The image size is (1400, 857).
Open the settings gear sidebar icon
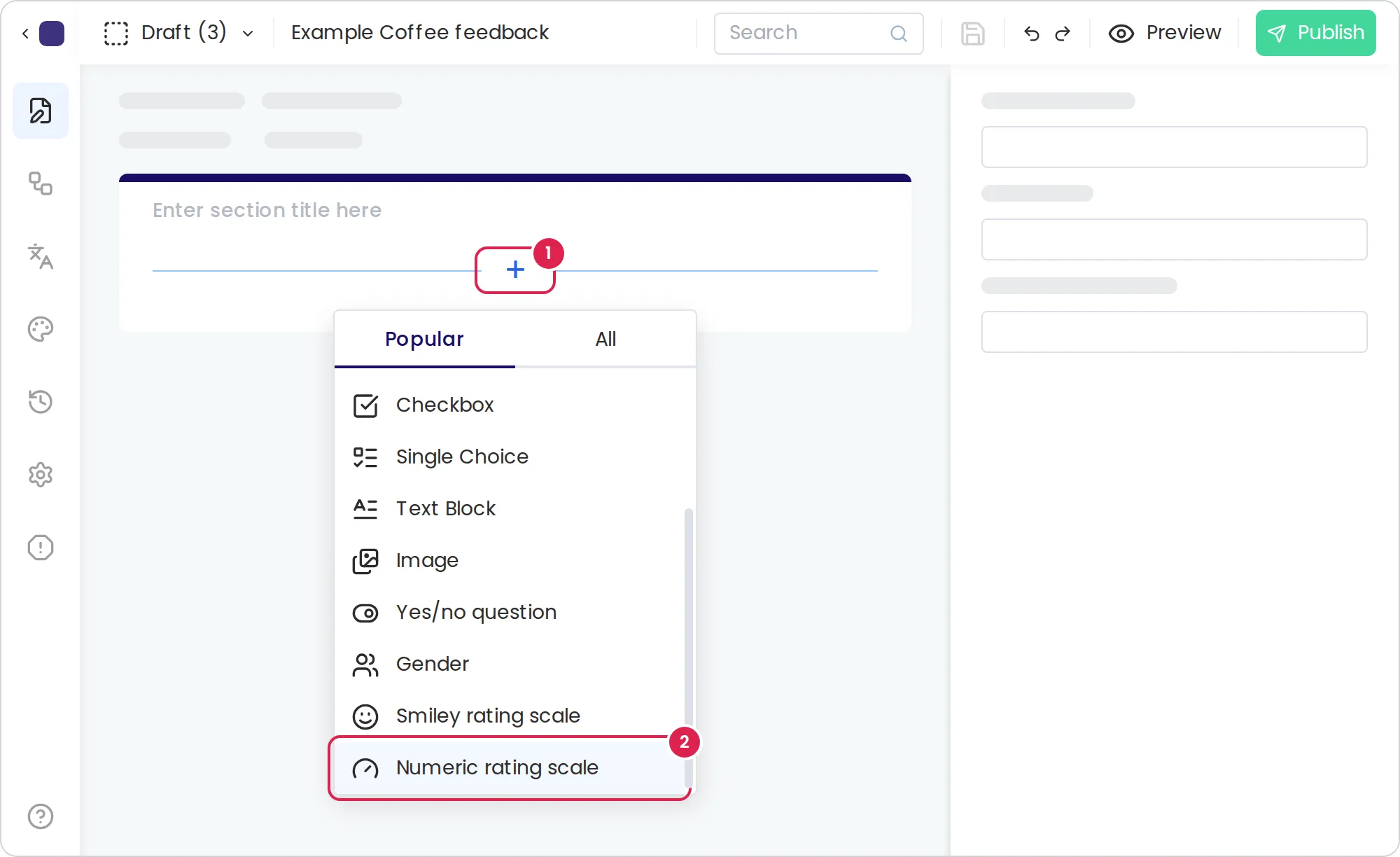point(41,475)
